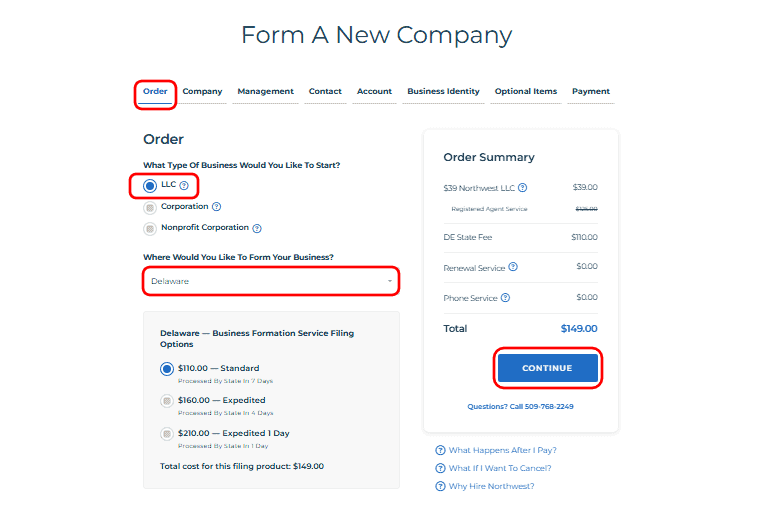The height and width of the screenshot is (517, 762).
Task: Choose $160.00 Expedited filing option
Action: tap(167, 401)
